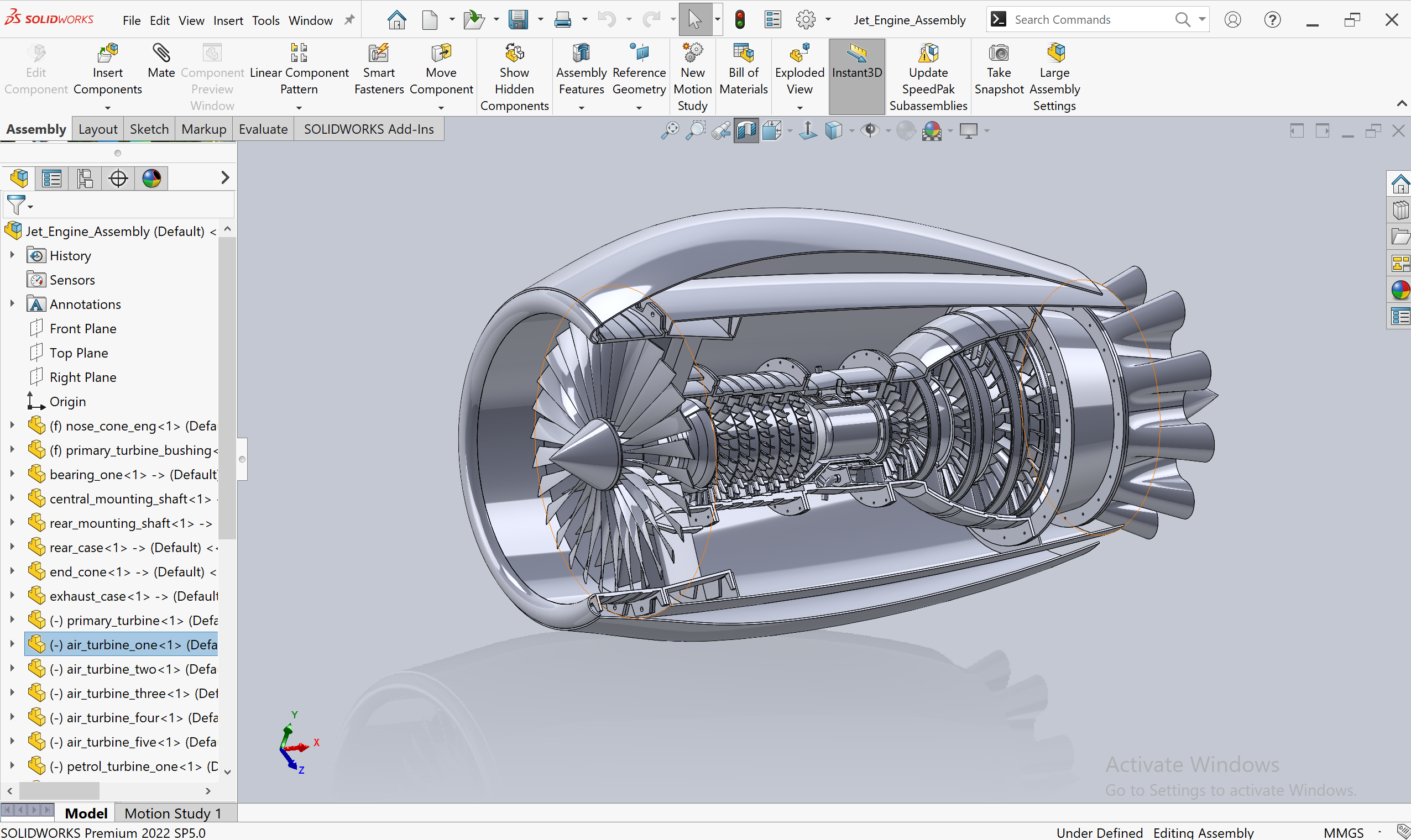Click Show Hidden Components icon
The height and width of the screenshot is (840, 1411).
click(x=514, y=53)
